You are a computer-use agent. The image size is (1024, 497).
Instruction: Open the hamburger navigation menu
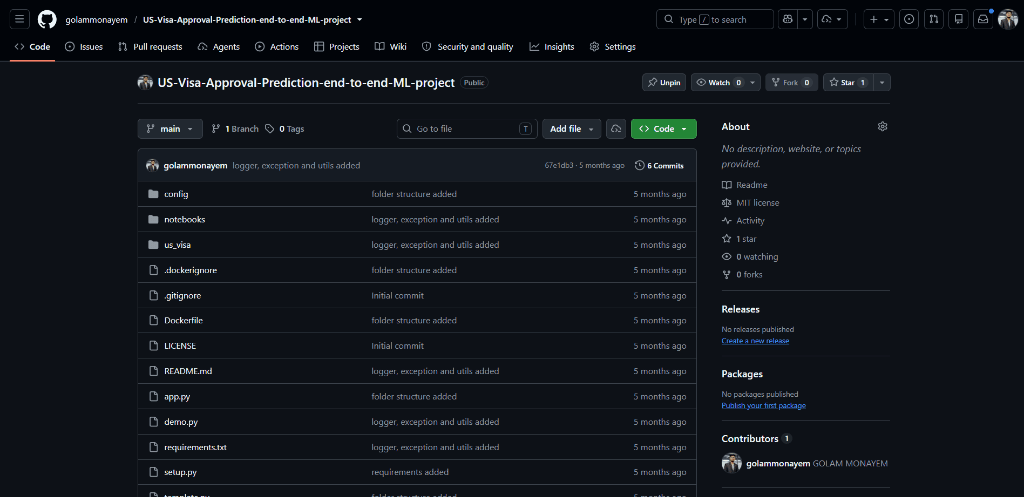click(20, 20)
